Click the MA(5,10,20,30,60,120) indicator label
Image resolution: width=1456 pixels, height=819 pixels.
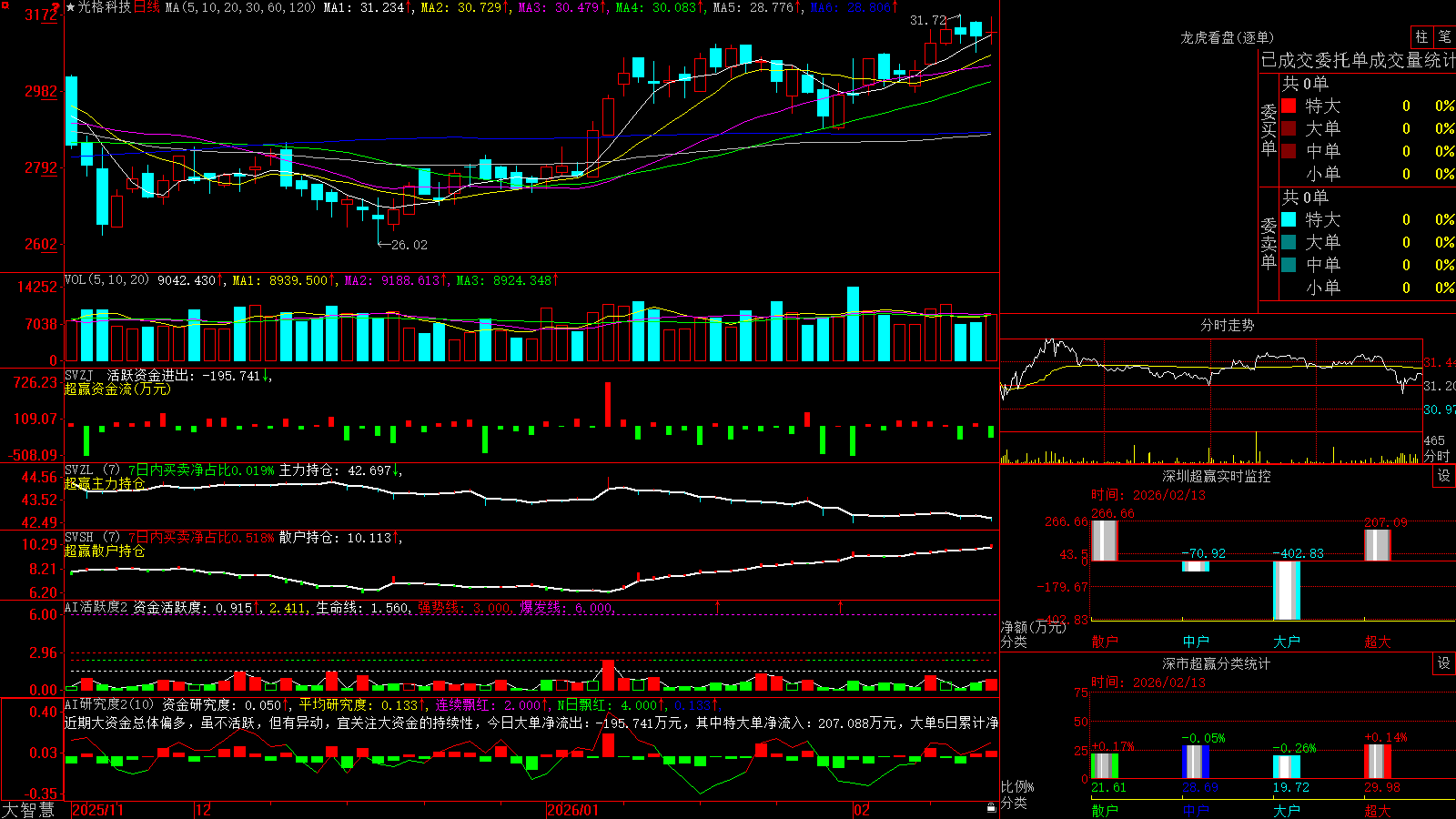click(240, 7)
